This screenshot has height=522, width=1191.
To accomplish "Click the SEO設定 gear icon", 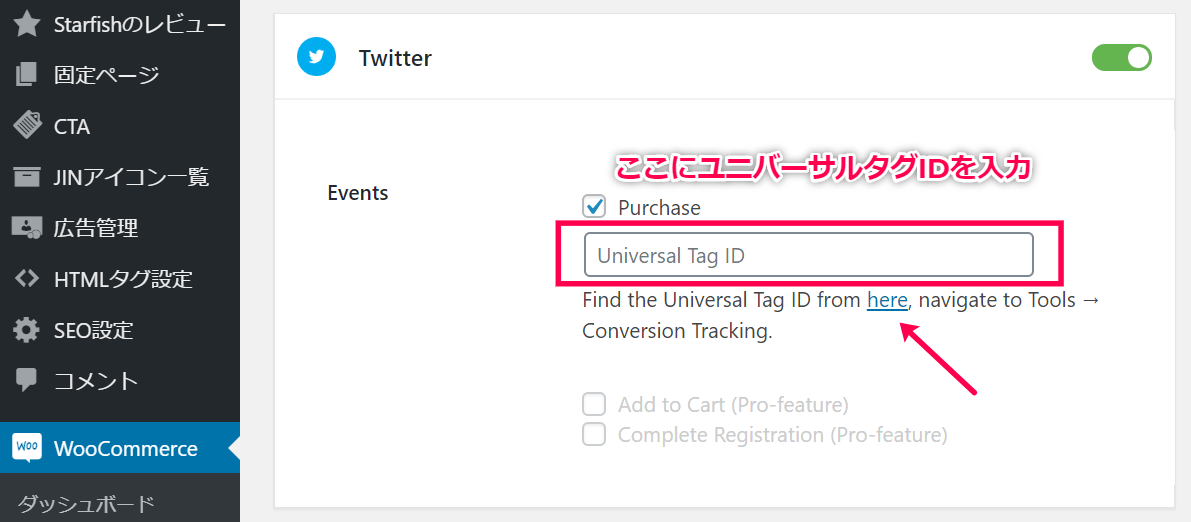I will [27, 331].
